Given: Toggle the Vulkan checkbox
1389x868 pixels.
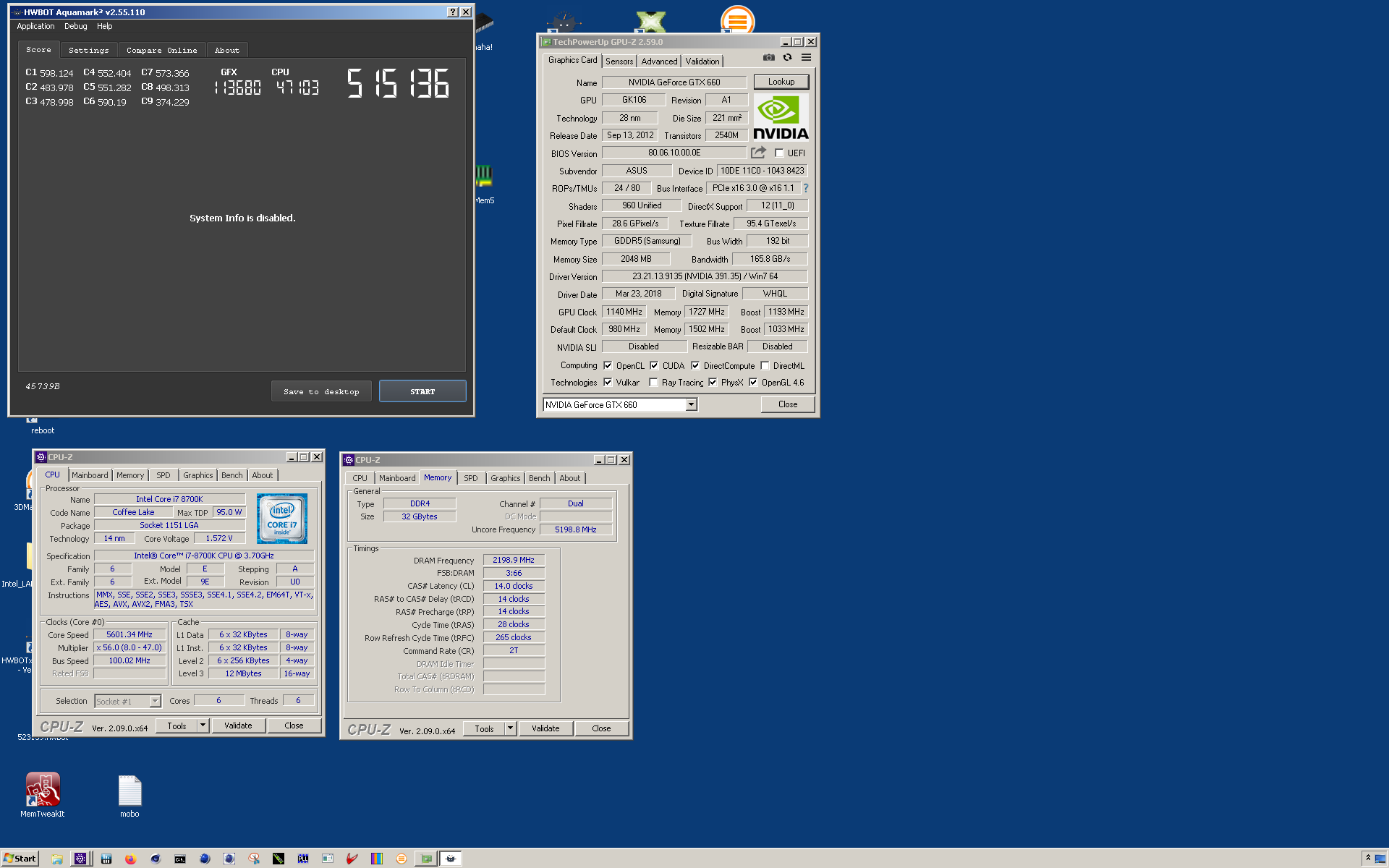Looking at the screenshot, I should tap(608, 382).
